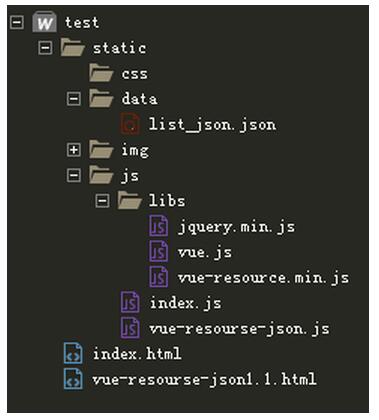
Task: Click the HTML file icon for index.html
Action: click(73, 353)
